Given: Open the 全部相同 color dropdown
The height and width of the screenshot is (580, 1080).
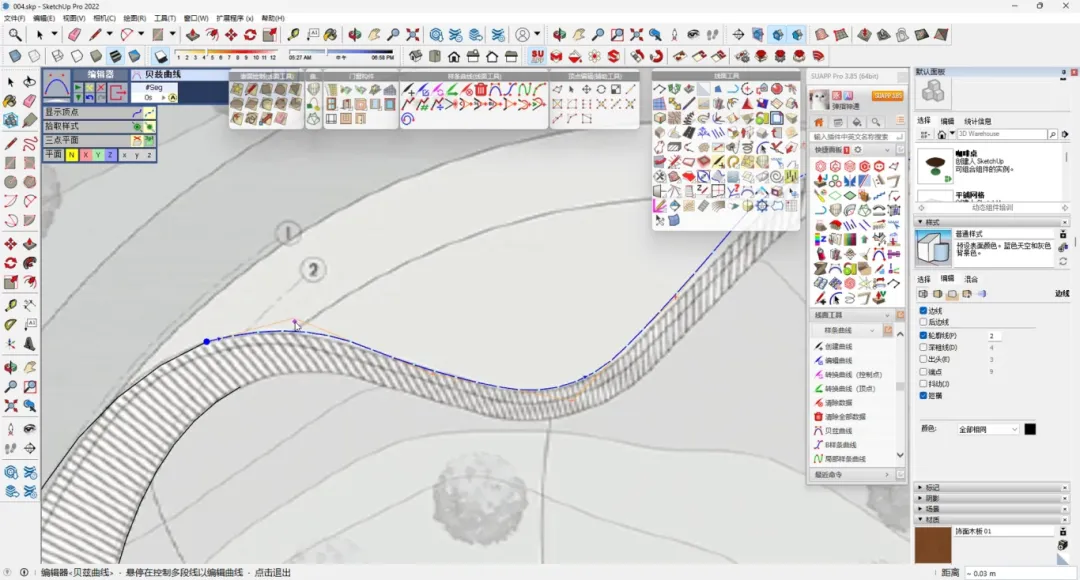Looking at the screenshot, I should point(987,429).
